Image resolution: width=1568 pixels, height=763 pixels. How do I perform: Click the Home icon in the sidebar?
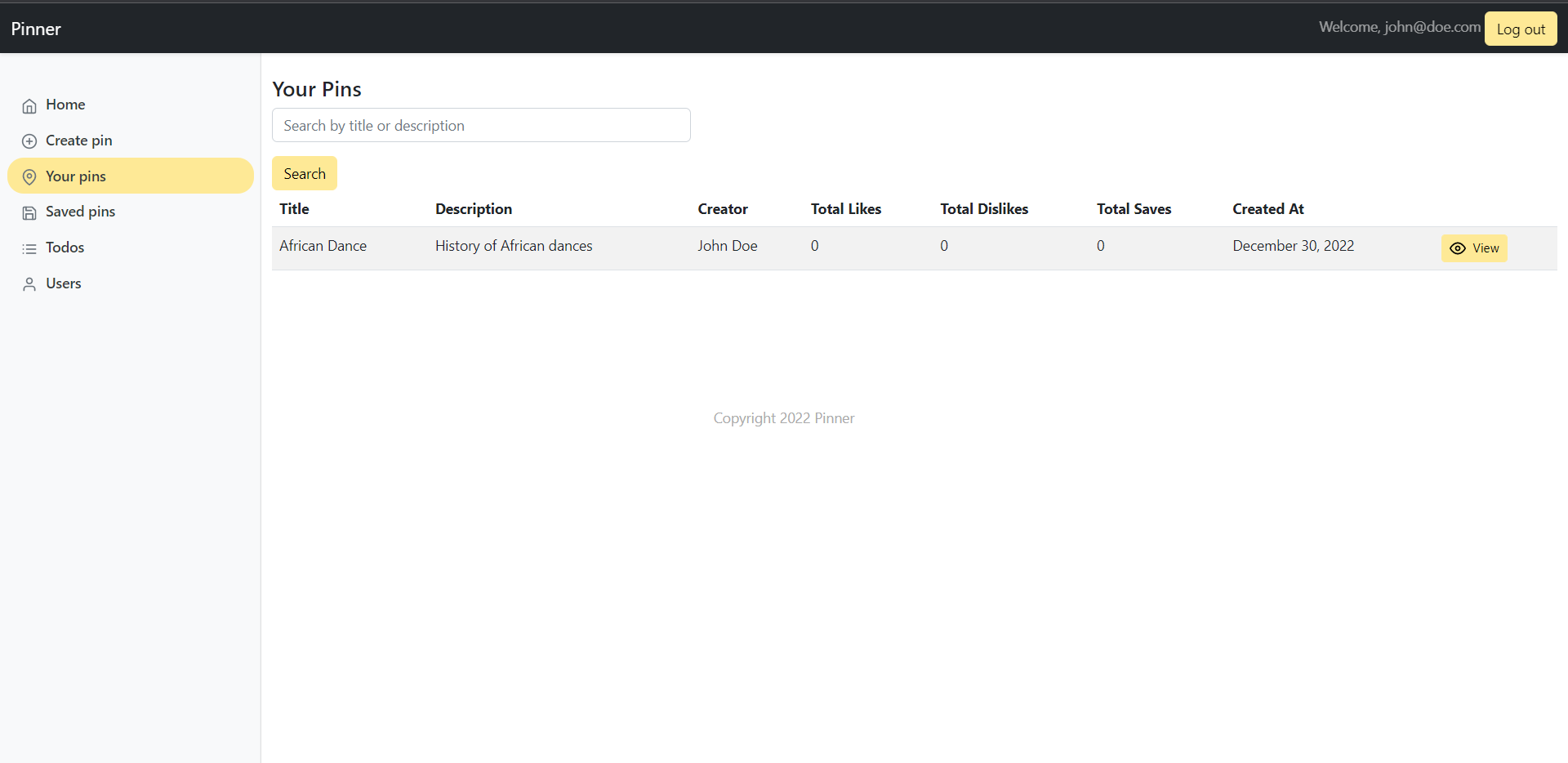[29, 105]
